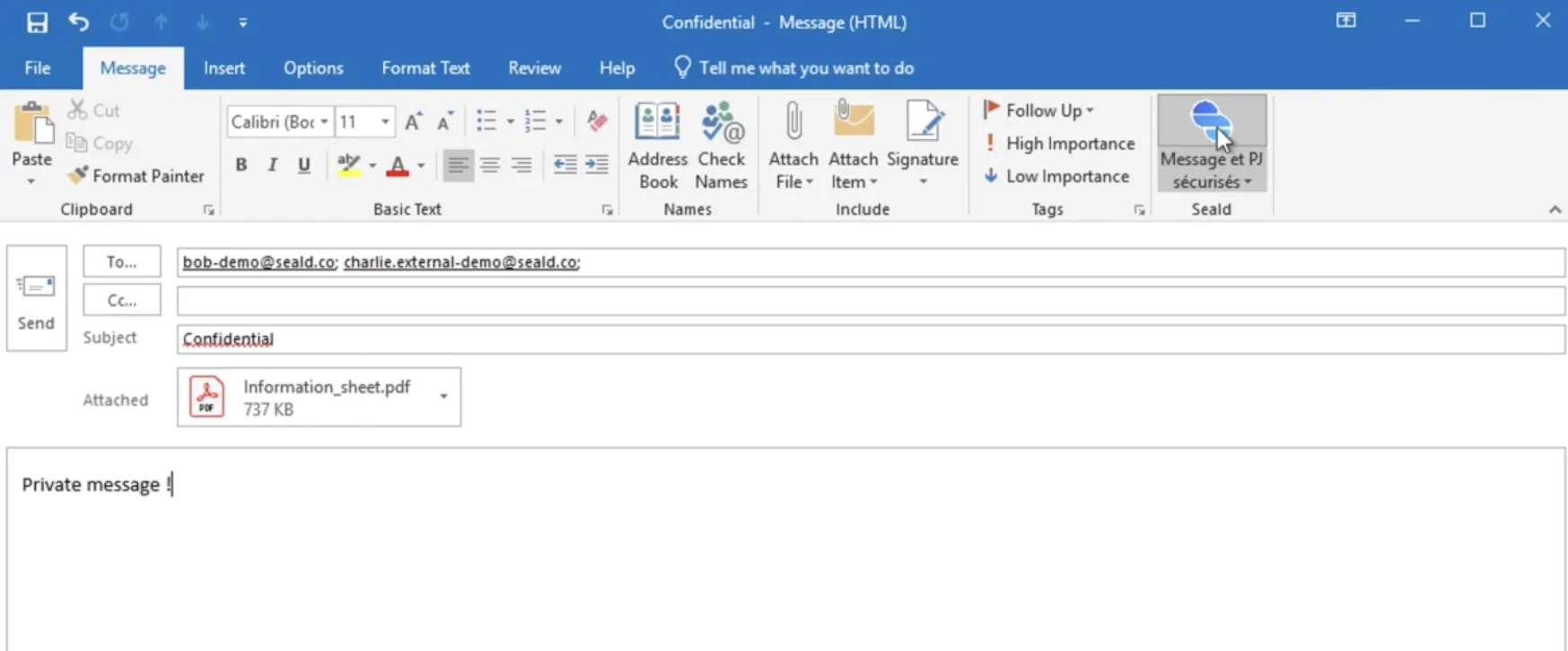Select recipient bob-demo@seald.co
1568x651 pixels.
pos(259,262)
